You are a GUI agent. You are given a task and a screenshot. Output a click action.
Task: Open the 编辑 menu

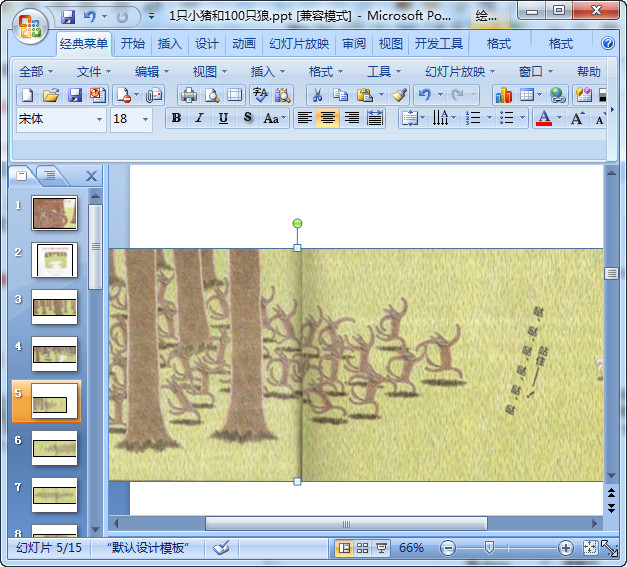152,72
